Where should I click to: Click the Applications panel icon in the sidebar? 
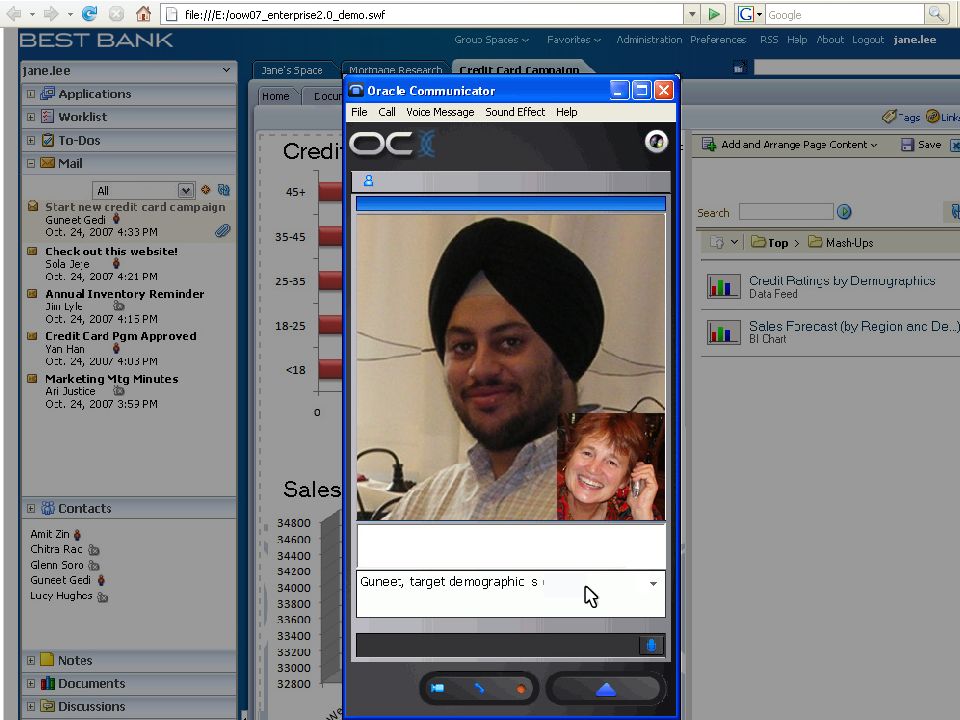(47, 94)
